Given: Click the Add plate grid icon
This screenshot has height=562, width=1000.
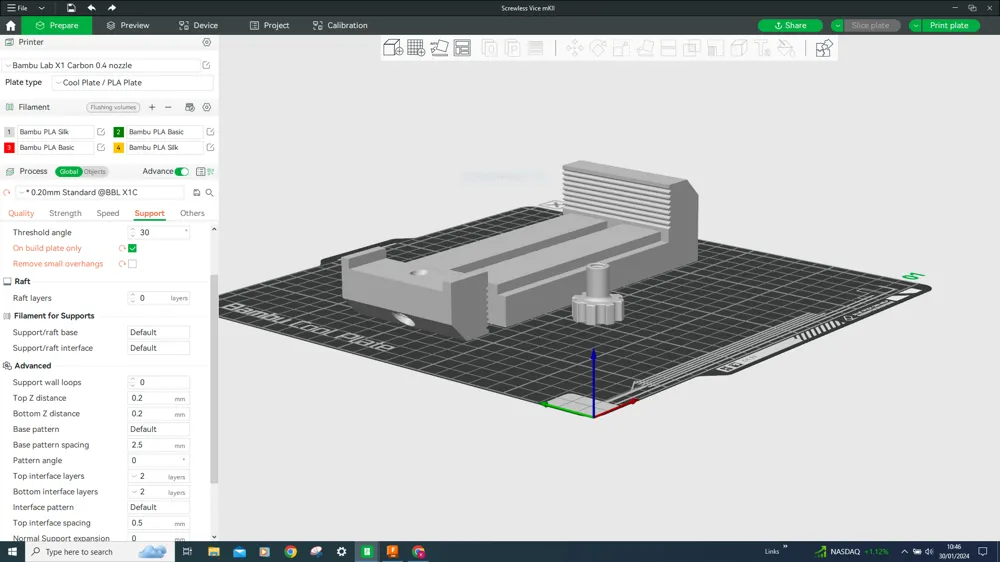Looking at the screenshot, I should 416,48.
